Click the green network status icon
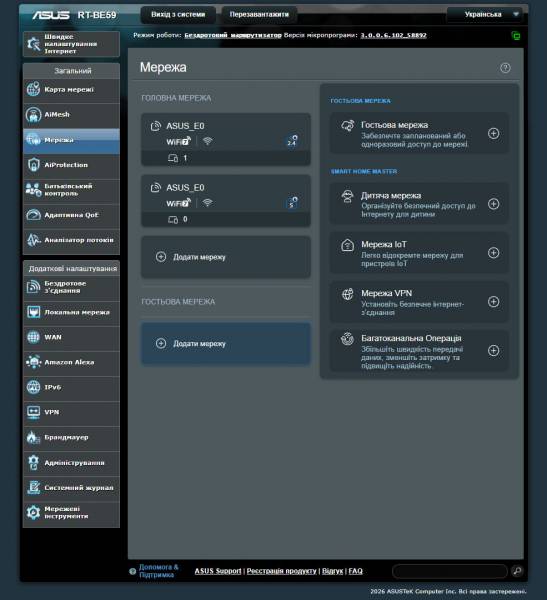Image resolution: width=547 pixels, height=600 pixels. point(516,36)
